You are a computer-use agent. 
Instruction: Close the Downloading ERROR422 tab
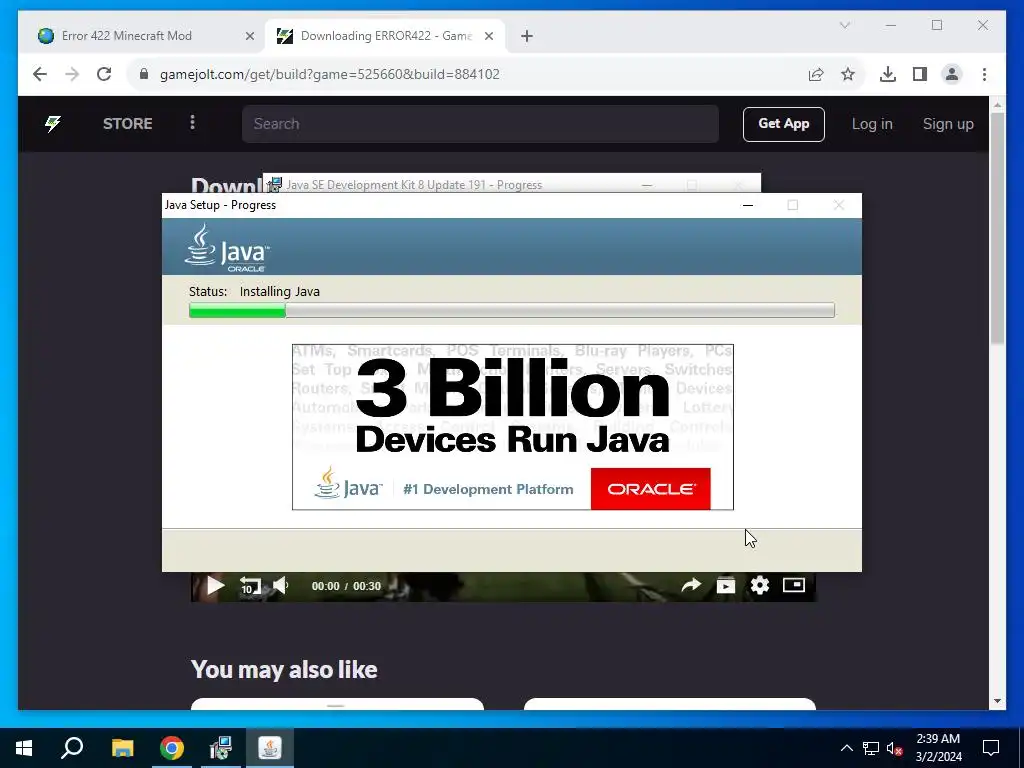488,37
